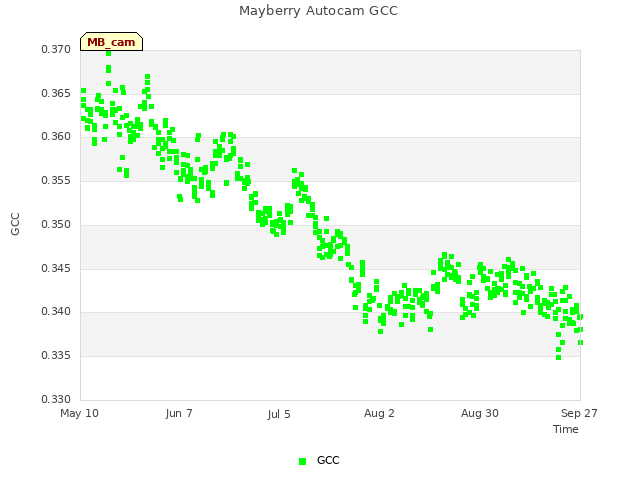Click the Time axis title
Screen dimensions: 640x480
pos(566,429)
